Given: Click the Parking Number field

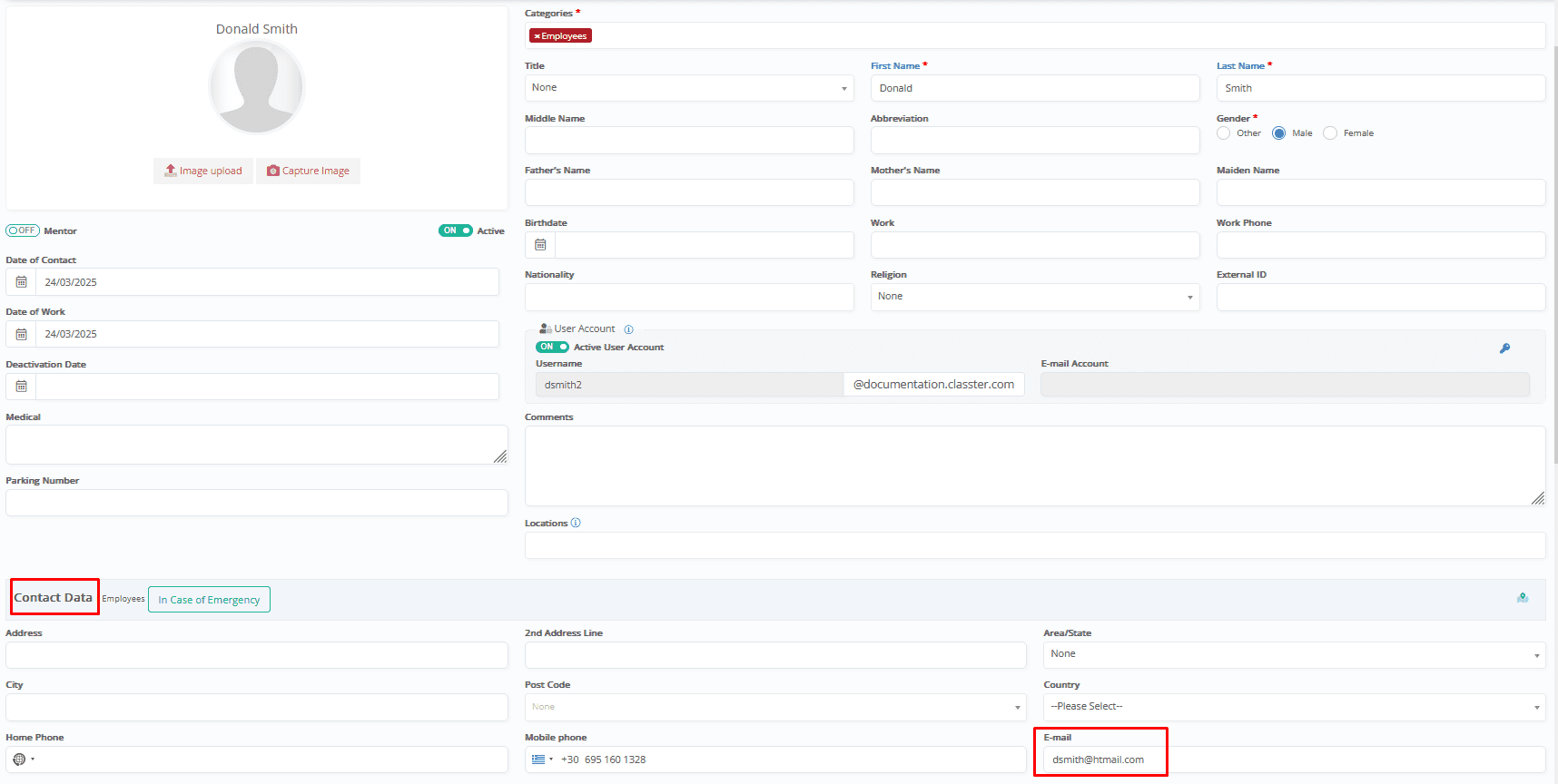Looking at the screenshot, I should [x=257, y=503].
